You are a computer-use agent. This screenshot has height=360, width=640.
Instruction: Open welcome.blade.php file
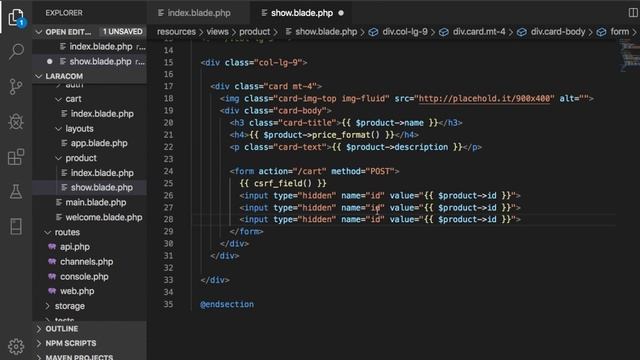click(x=89, y=217)
